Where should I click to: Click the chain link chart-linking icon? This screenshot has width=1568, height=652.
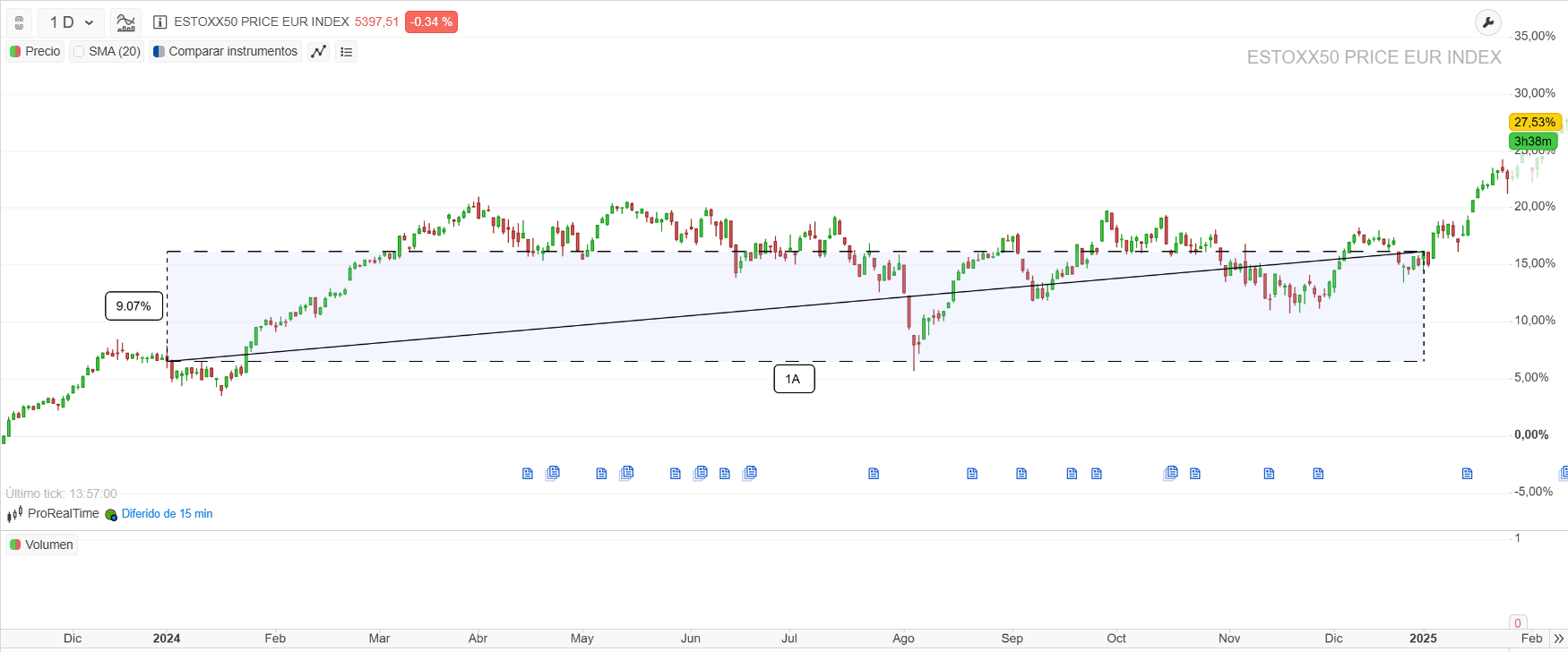[19, 22]
